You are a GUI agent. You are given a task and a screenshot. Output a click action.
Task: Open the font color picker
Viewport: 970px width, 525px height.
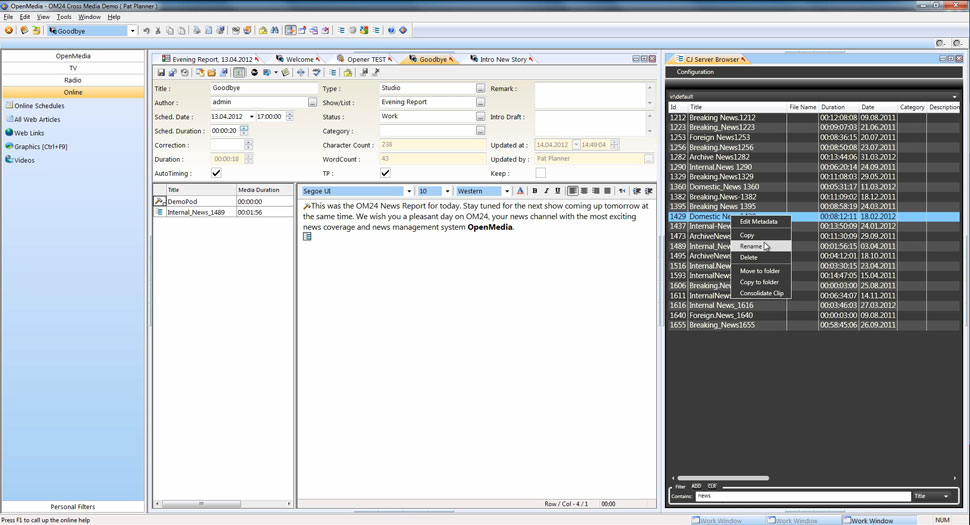click(x=520, y=191)
